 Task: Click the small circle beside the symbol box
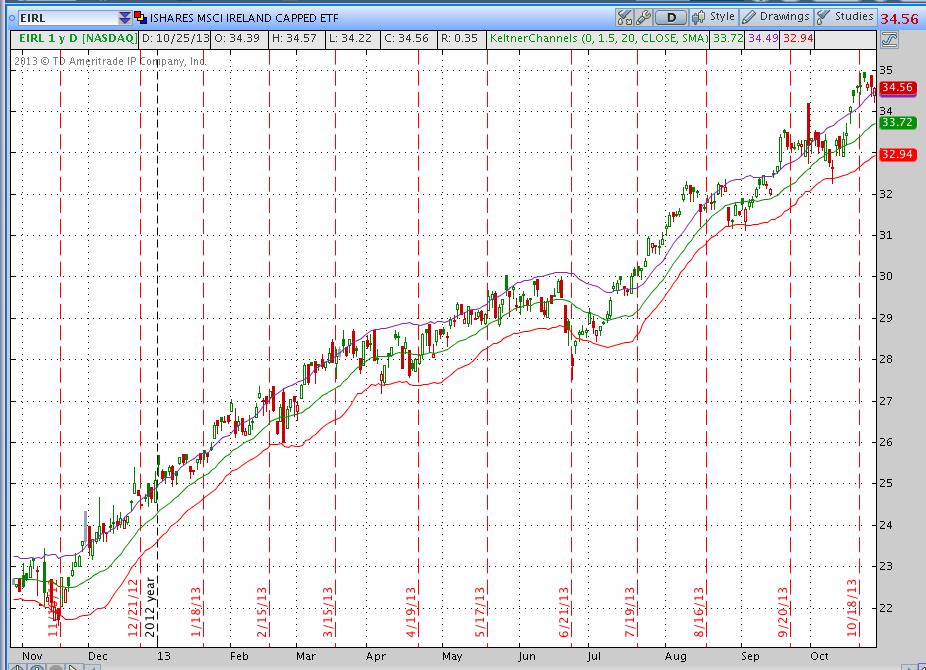coord(12,18)
